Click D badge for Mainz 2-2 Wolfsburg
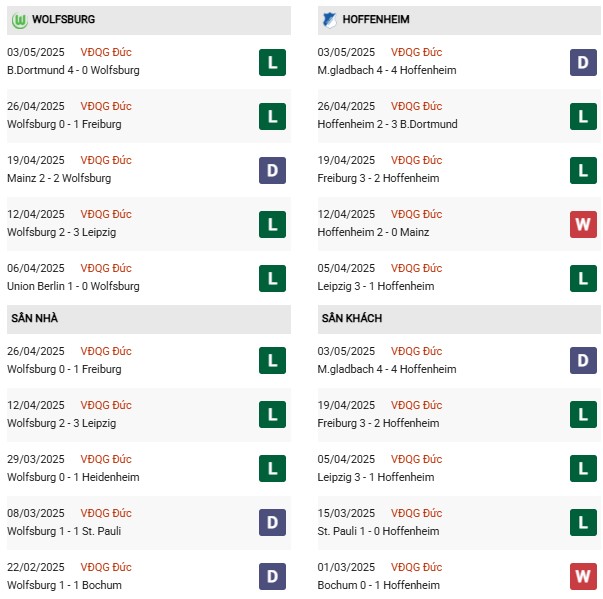The image size is (603, 599). (x=272, y=170)
